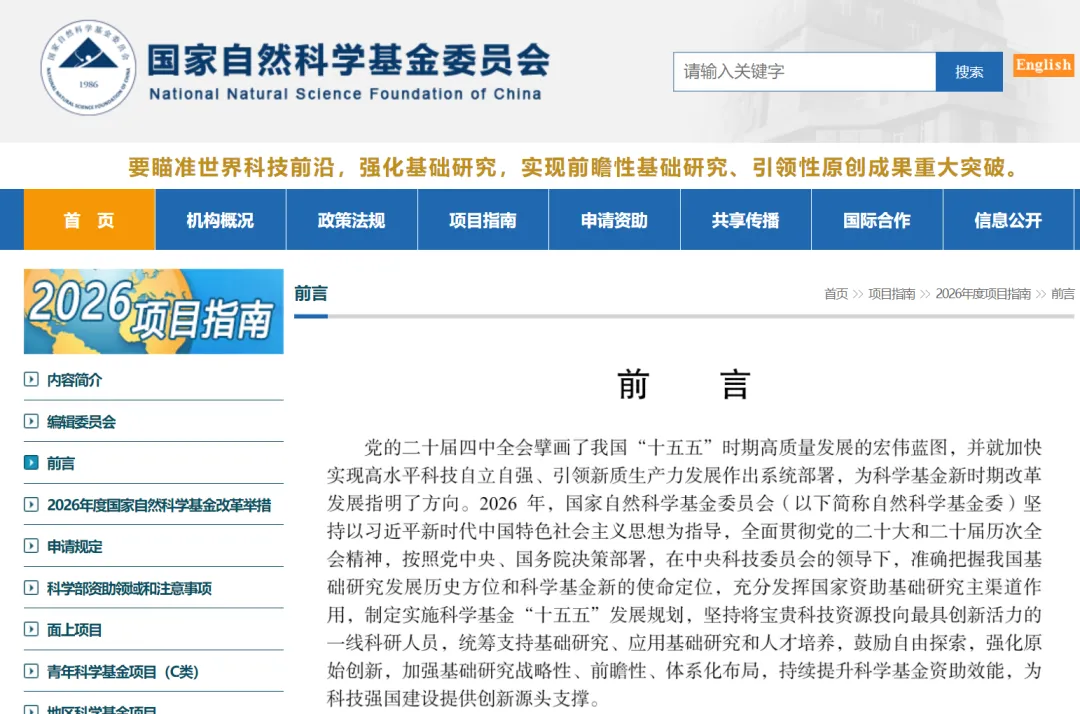Image resolution: width=1080 pixels, height=714 pixels.
Task: Click arrow icon beside 2026年度国家自然科学基金改革举措
Action: click(31, 505)
